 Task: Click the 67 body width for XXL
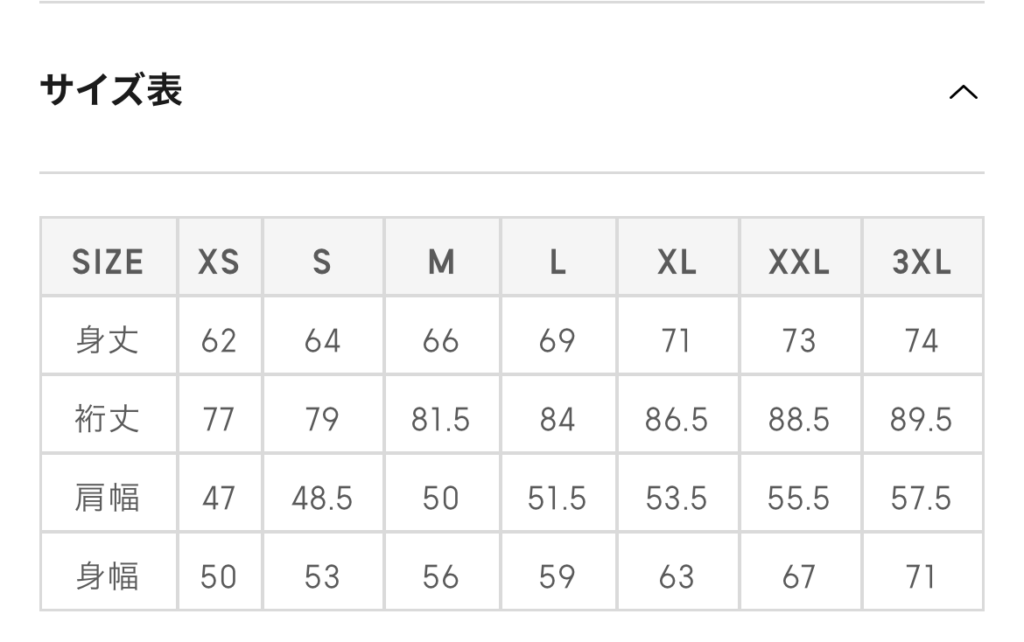point(799,577)
